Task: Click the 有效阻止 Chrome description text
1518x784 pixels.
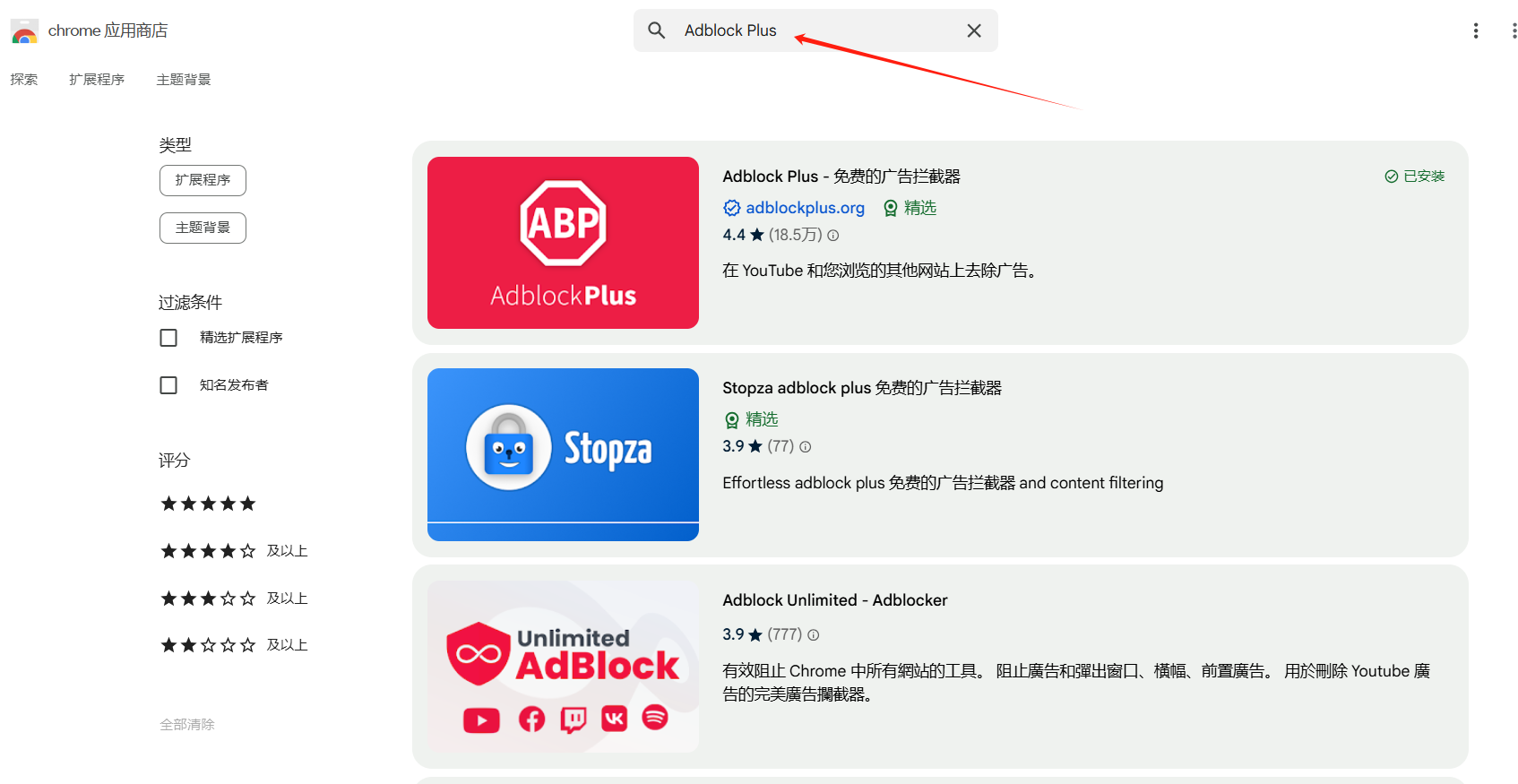Action: click(x=1076, y=683)
